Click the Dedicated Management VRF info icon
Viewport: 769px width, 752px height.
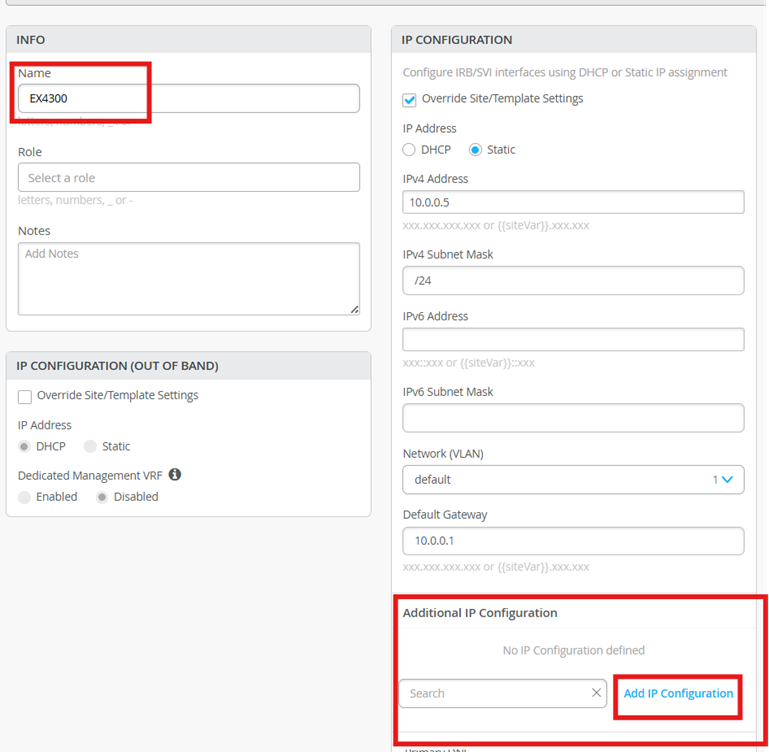pyautogui.click(x=175, y=475)
